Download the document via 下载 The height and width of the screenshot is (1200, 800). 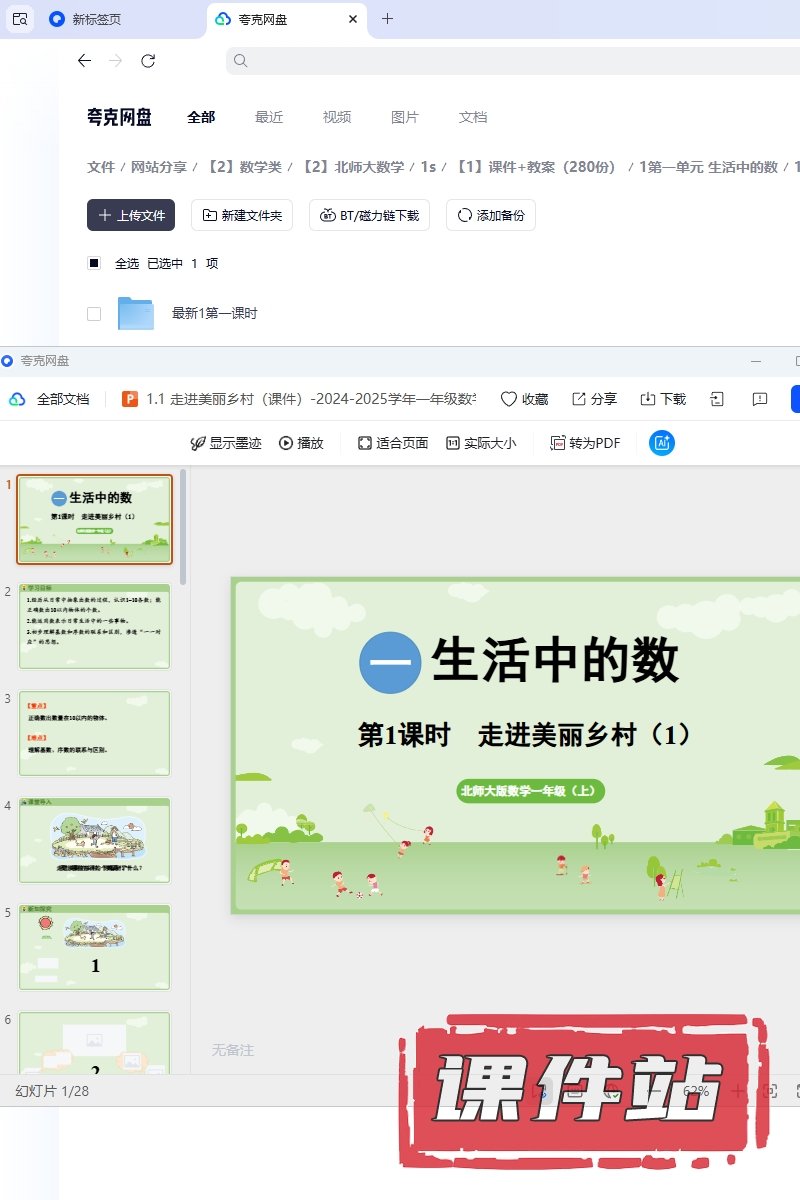[663, 399]
